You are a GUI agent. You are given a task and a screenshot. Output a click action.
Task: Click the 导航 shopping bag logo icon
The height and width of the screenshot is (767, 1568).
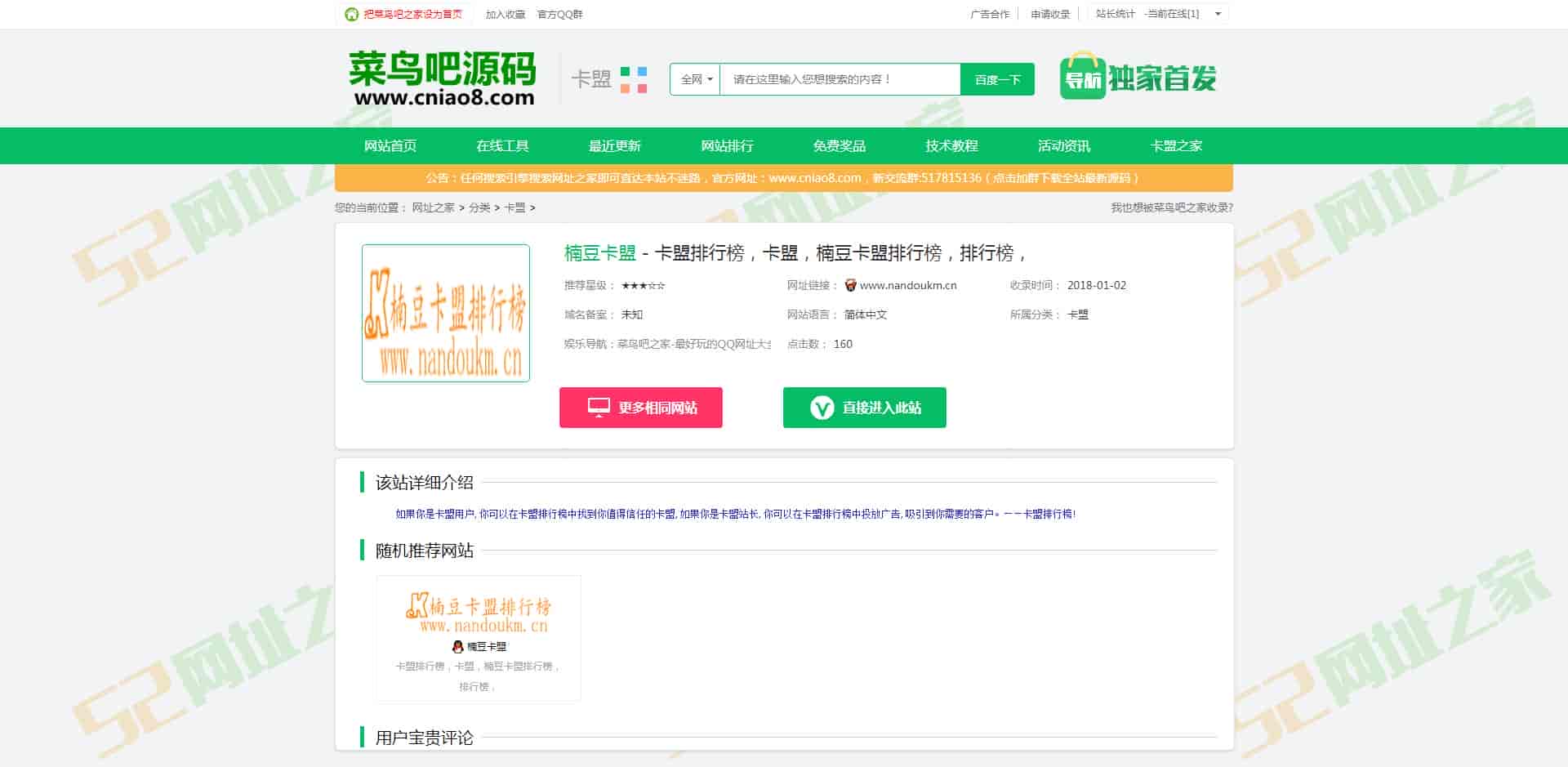tap(1082, 77)
